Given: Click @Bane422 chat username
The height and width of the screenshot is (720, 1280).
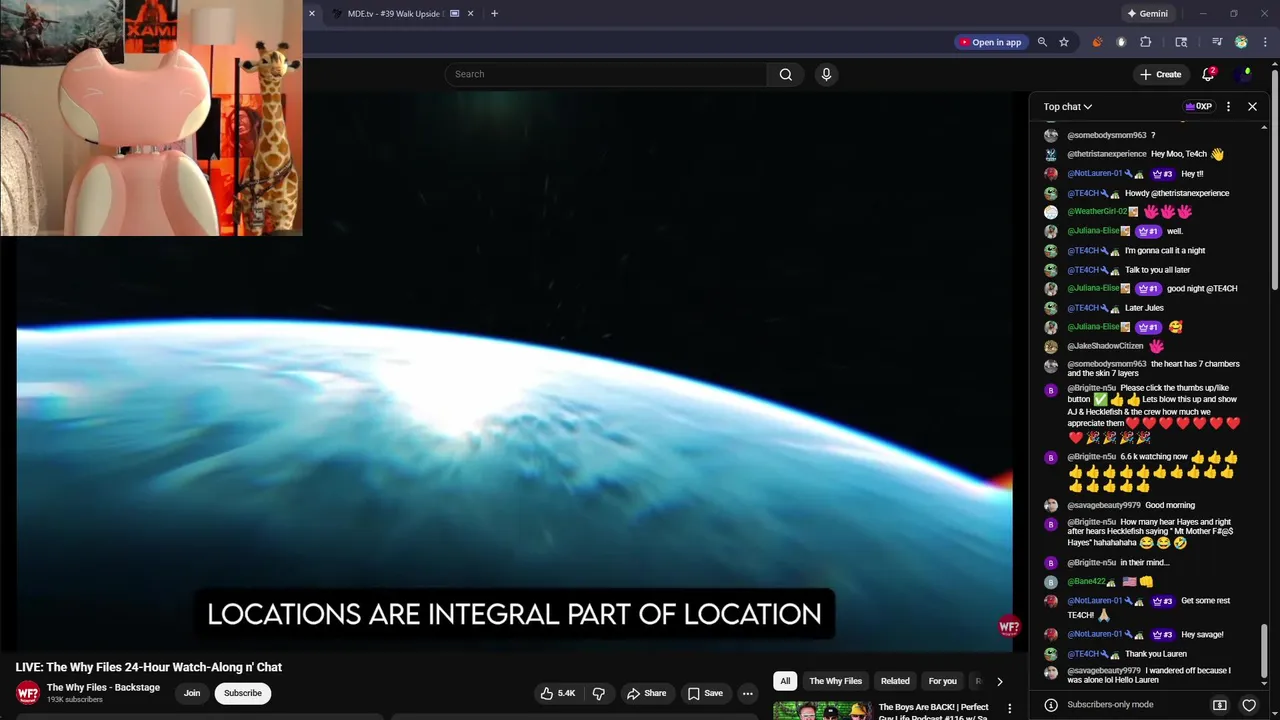Looking at the screenshot, I should [x=1086, y=581].
